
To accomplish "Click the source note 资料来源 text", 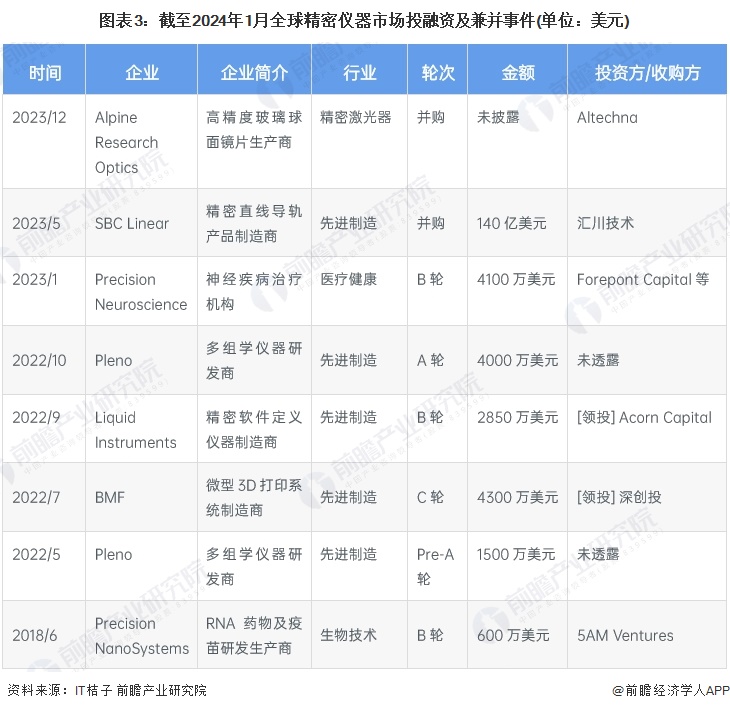I will 107,690.
